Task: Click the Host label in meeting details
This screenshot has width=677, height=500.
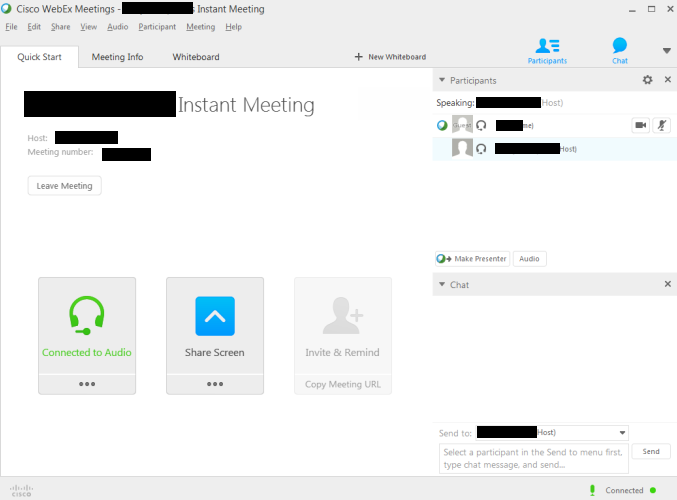Action: (x=37, y=138)
